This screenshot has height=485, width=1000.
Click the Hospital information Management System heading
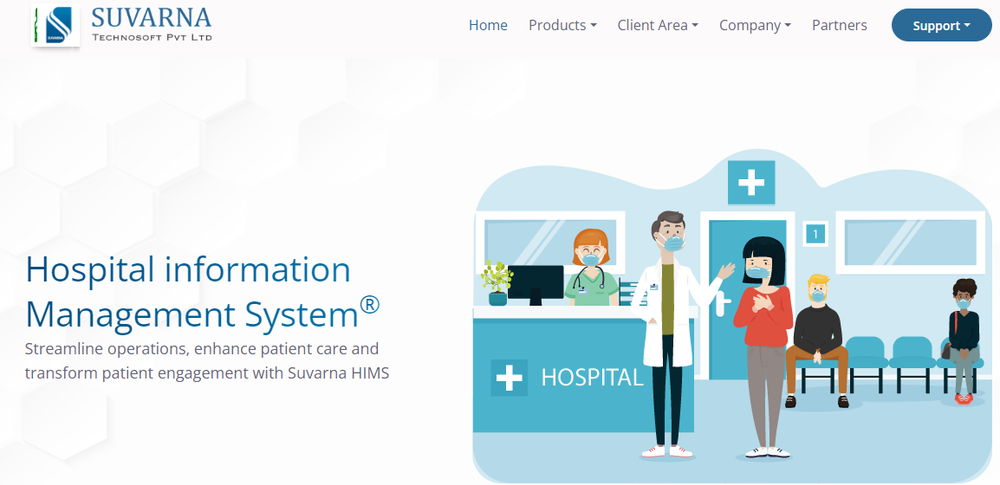[x=203, y=292]
